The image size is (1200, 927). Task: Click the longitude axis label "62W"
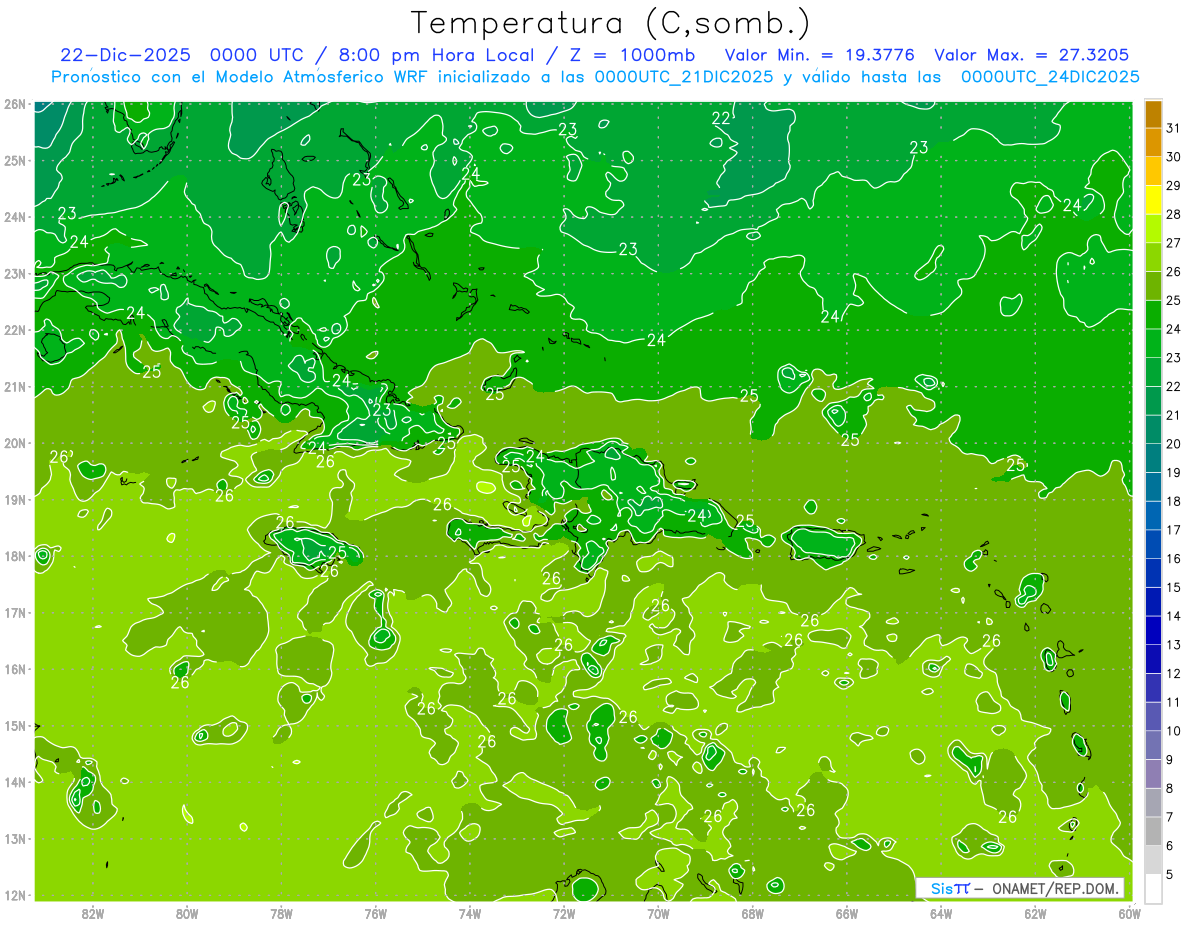(x=1035, y=913)
